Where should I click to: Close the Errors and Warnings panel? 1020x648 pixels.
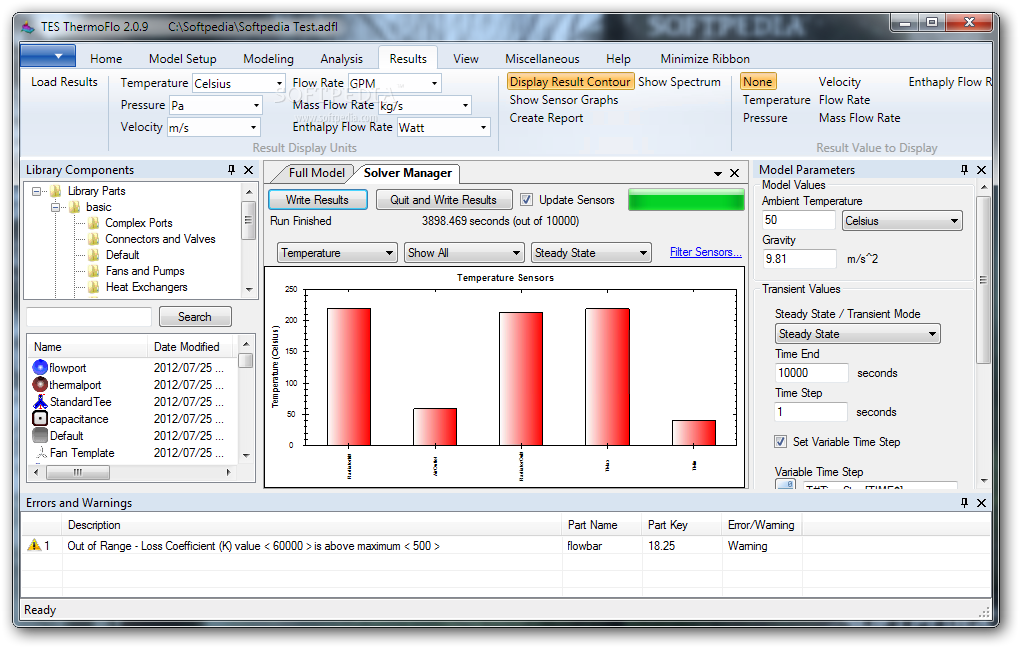982,503
